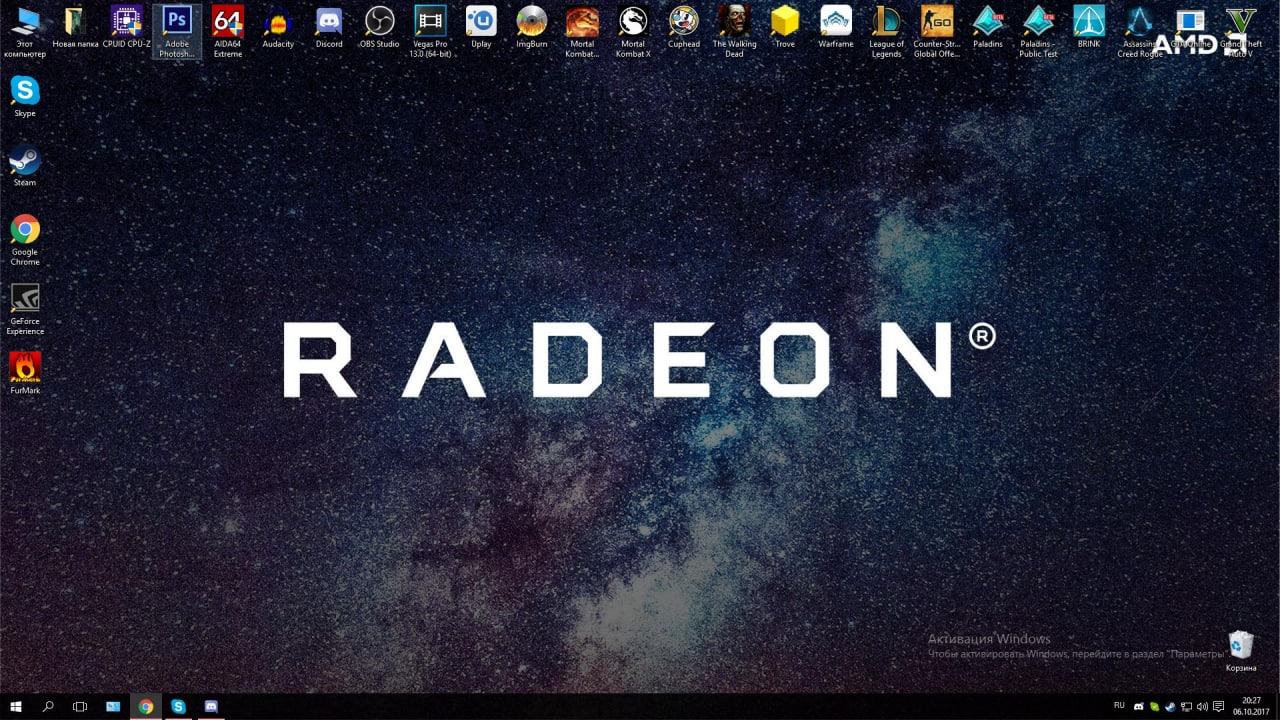Screen dimensions: 1280x720
Task: Switch to Google Chrome in the taskbar
Action: point(146,706)
